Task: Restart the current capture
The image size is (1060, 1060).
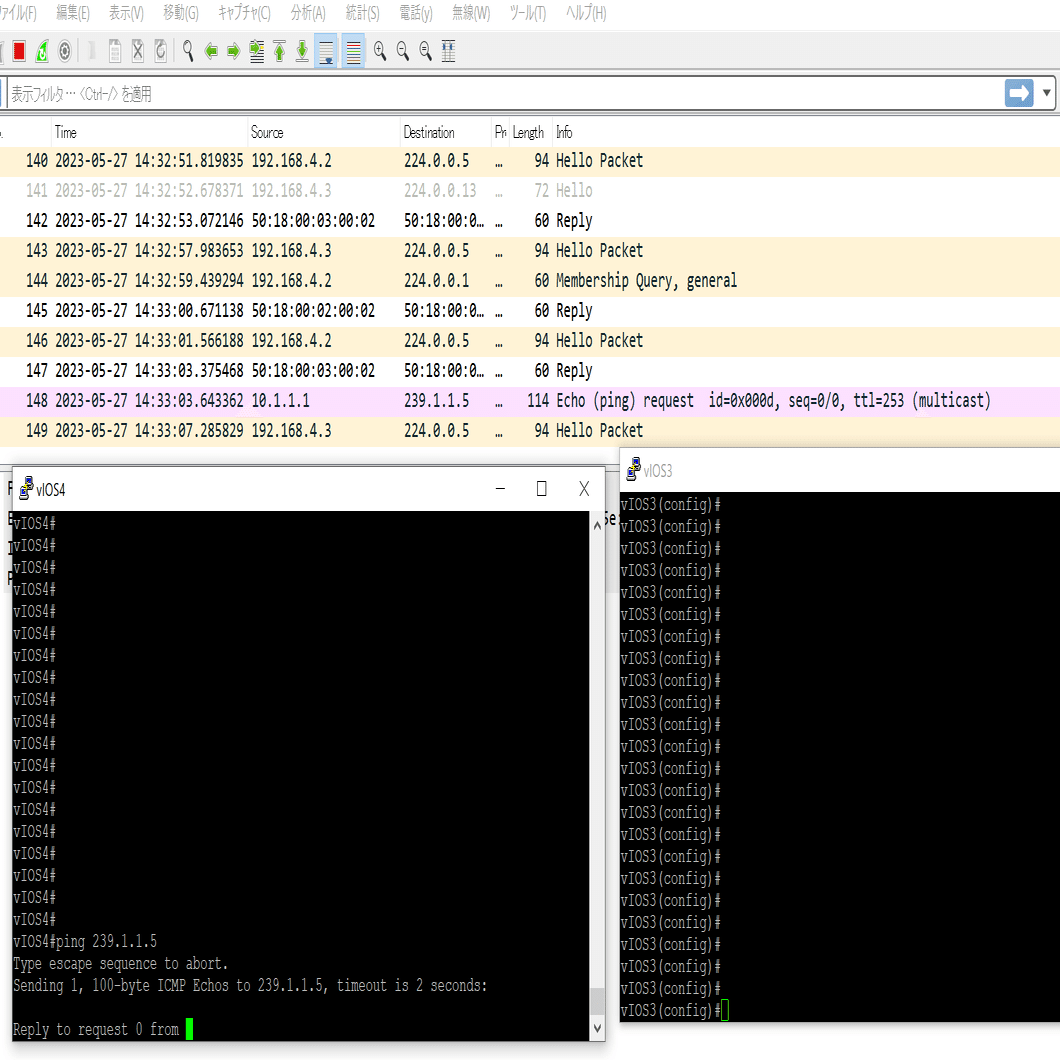Action: (42, 51)
